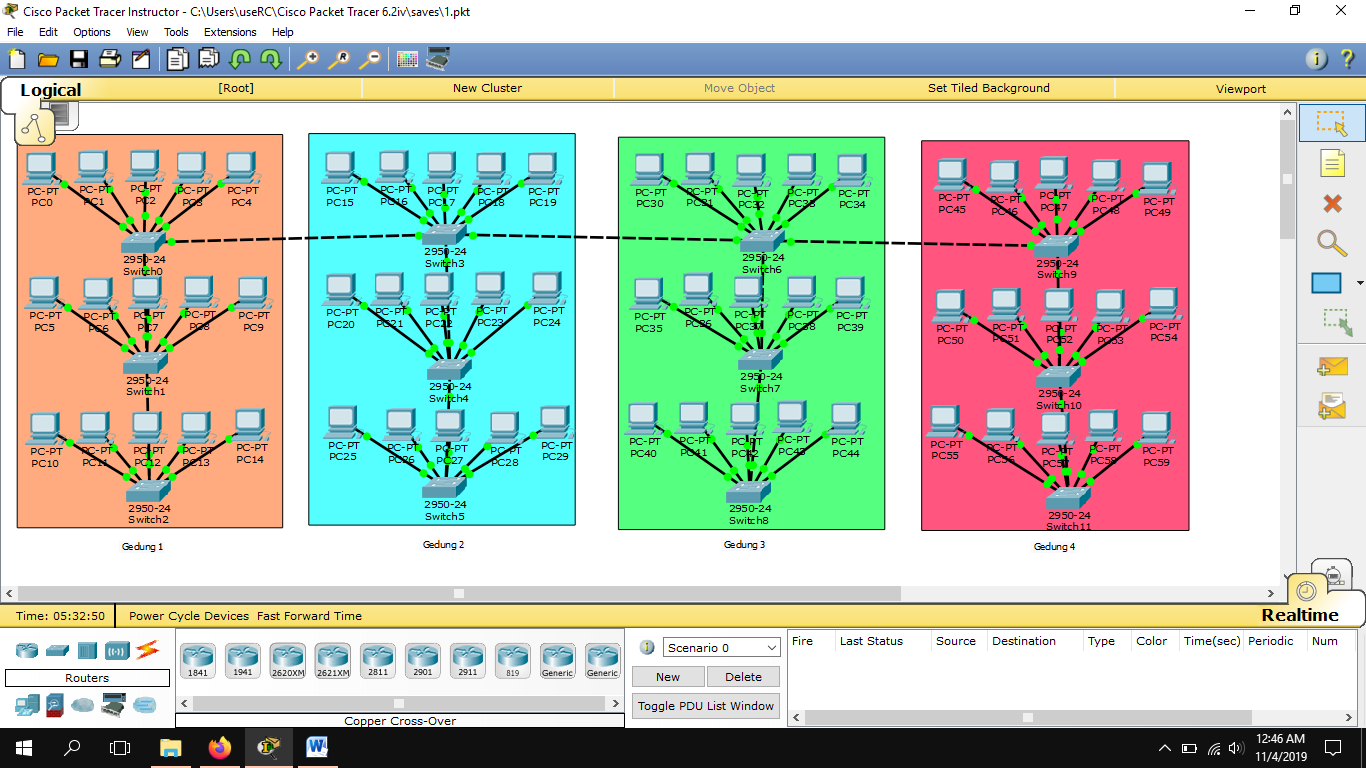Open the Drawing Palette icon
The image size is (1366, 768).
click(407, 59)
